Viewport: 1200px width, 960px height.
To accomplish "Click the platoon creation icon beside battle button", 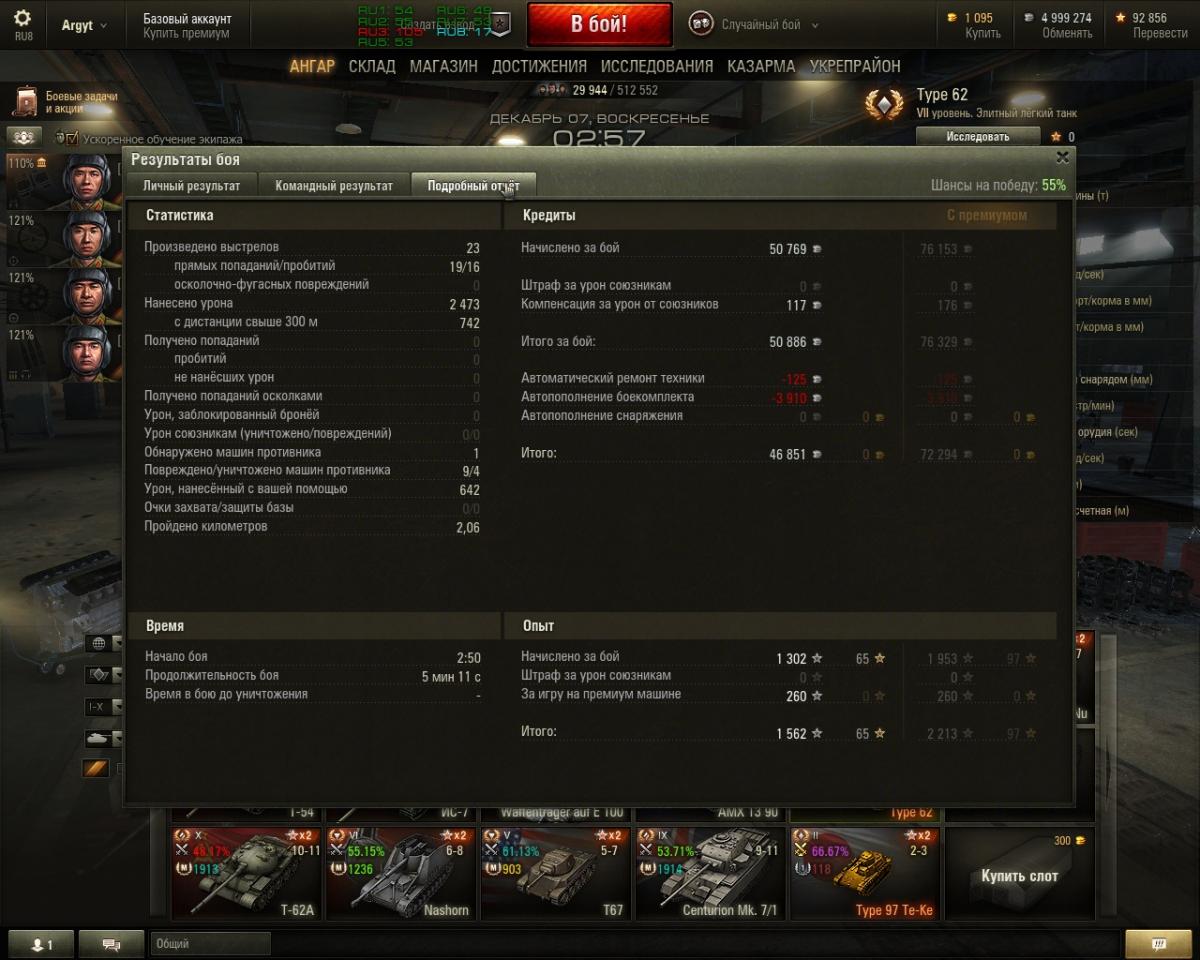I will (x=503, y=24).
